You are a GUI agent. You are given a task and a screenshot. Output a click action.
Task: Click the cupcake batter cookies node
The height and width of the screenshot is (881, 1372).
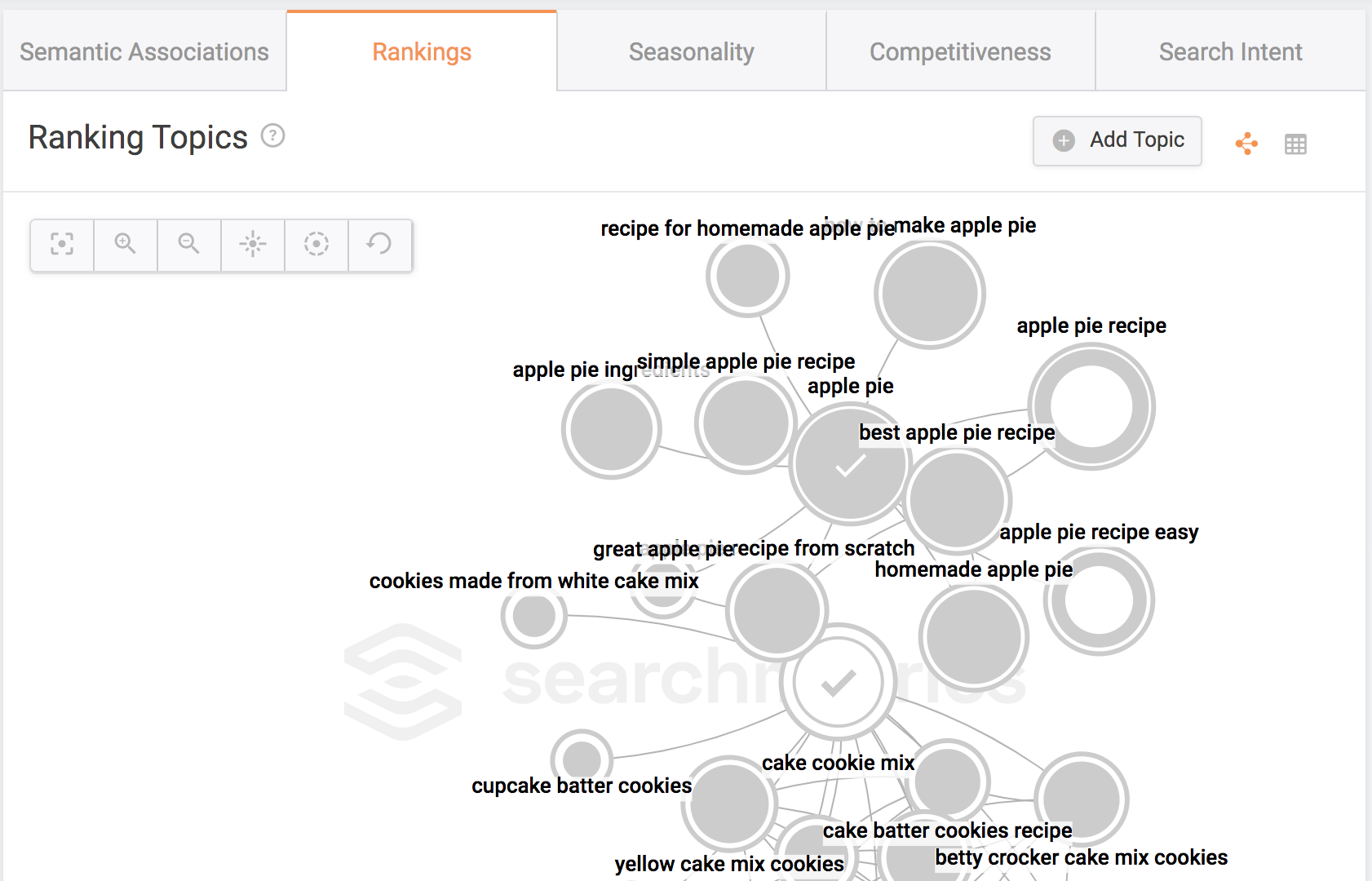[x=582, y=759]
